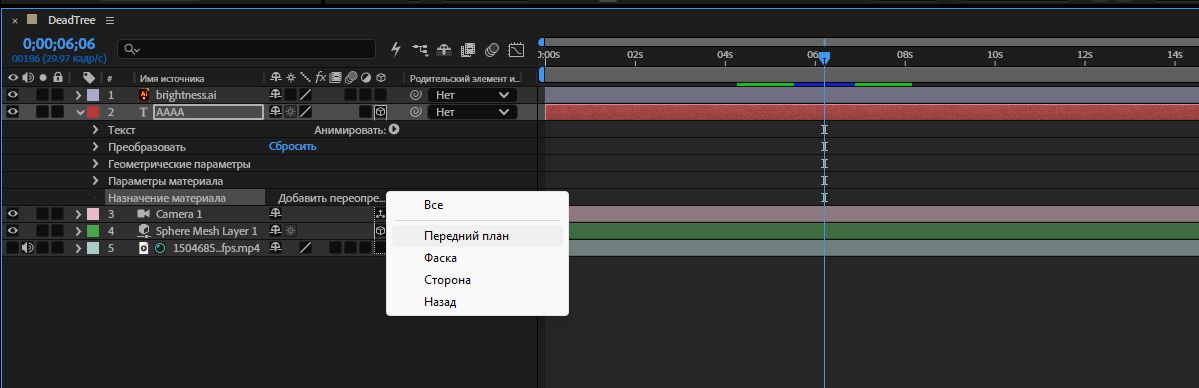Toggle 3D layer cube for AAAA layer
This screenshot has width=1199, height=388.
pos(380,112)
